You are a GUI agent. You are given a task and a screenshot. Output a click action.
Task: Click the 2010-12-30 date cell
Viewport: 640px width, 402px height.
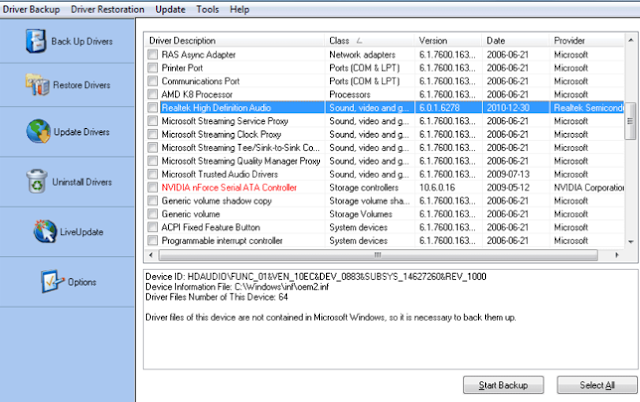point(508,108)
